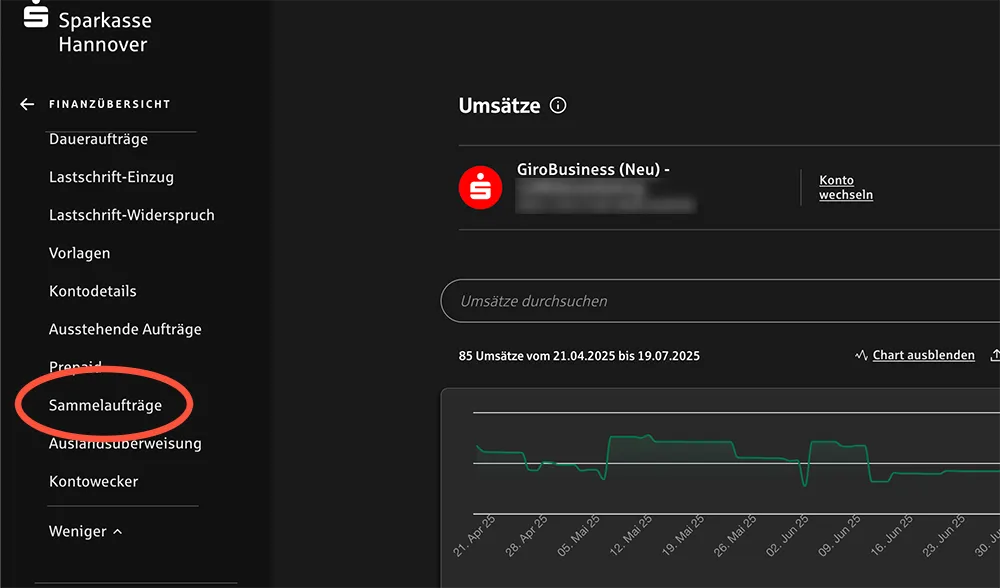Screen dimensions: 1000x588
Task: Open the Prepaid section
Action: click(76, 367)
